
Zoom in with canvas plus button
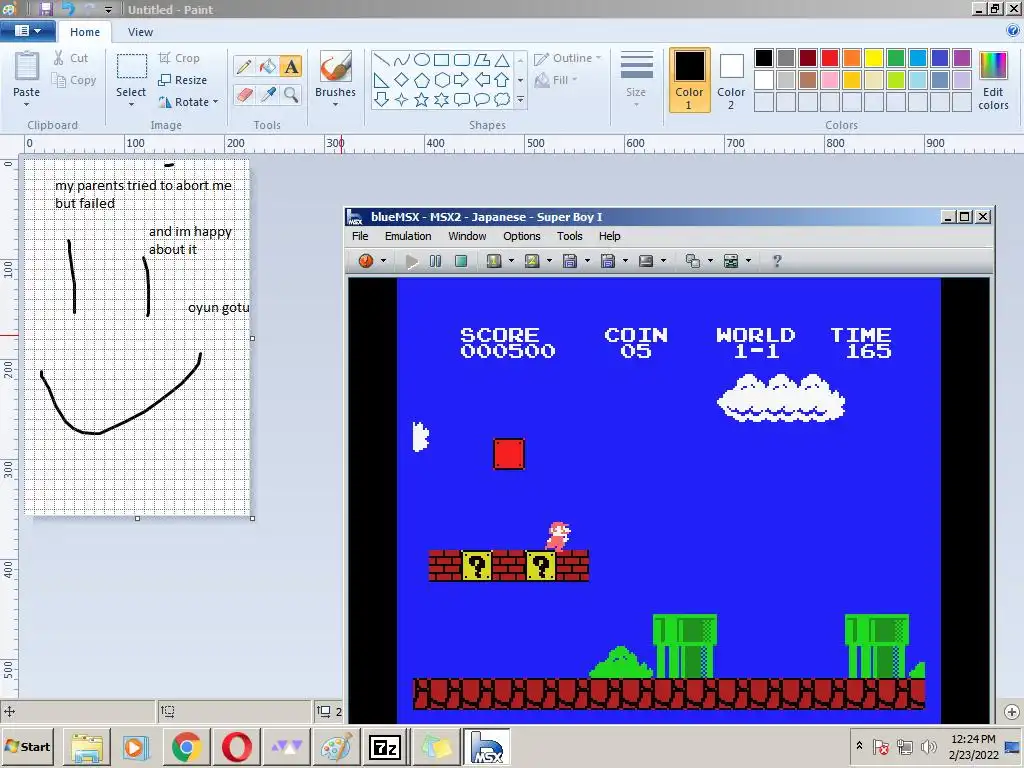click(x=1012, y=712)
